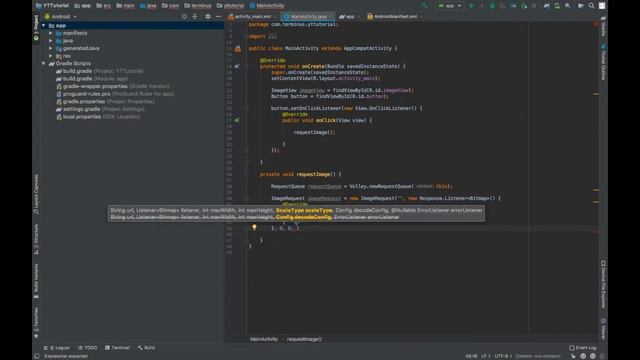The height and width of the screenshot is (360, 640).
Task: Open the Build tool window
Action: [146, 348]
